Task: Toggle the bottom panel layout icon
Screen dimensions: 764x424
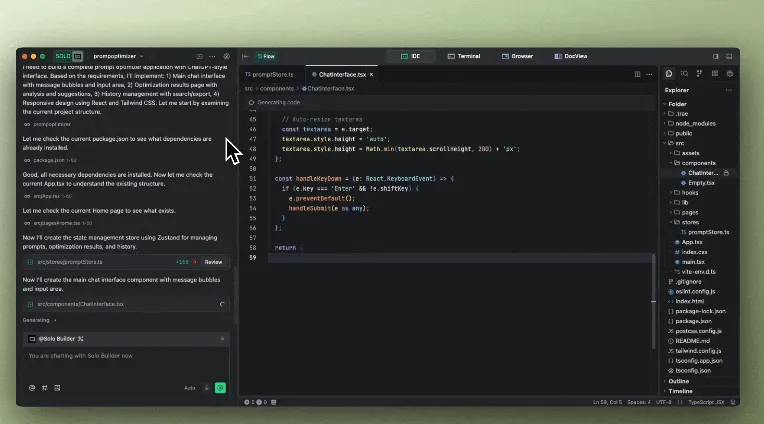Action: [729, 57]
